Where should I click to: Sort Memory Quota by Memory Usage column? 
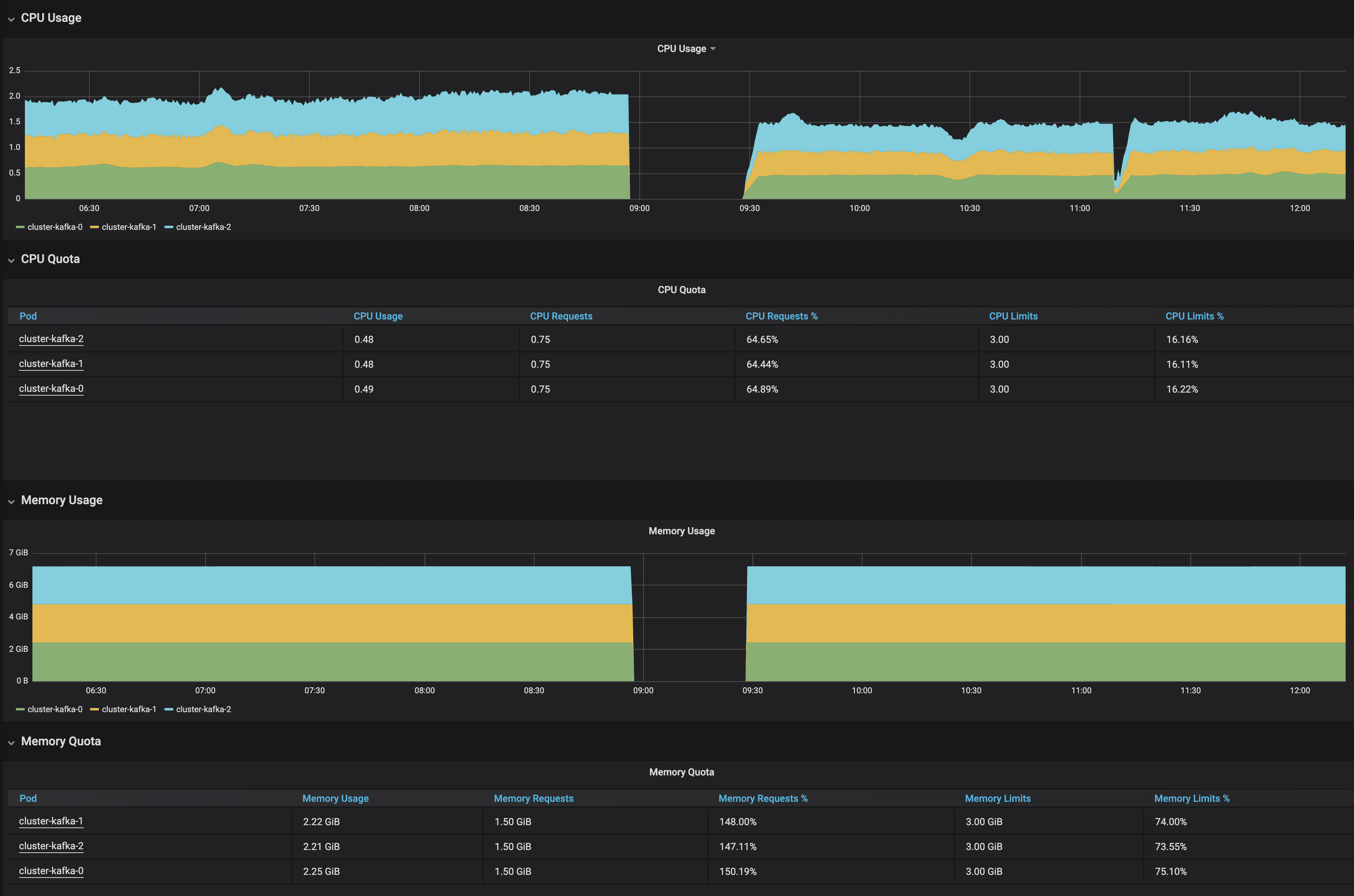(x=335, y=799)
